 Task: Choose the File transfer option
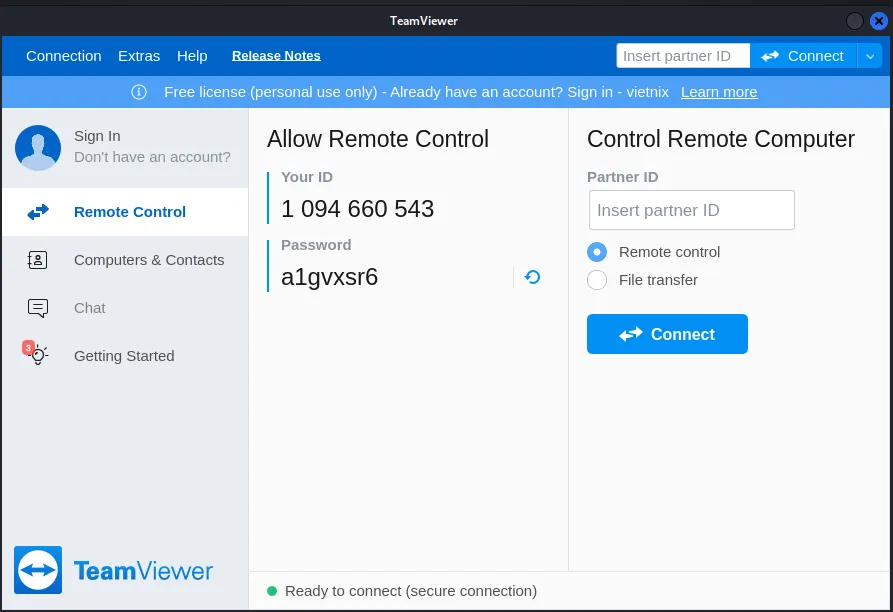tap(597, 280)
